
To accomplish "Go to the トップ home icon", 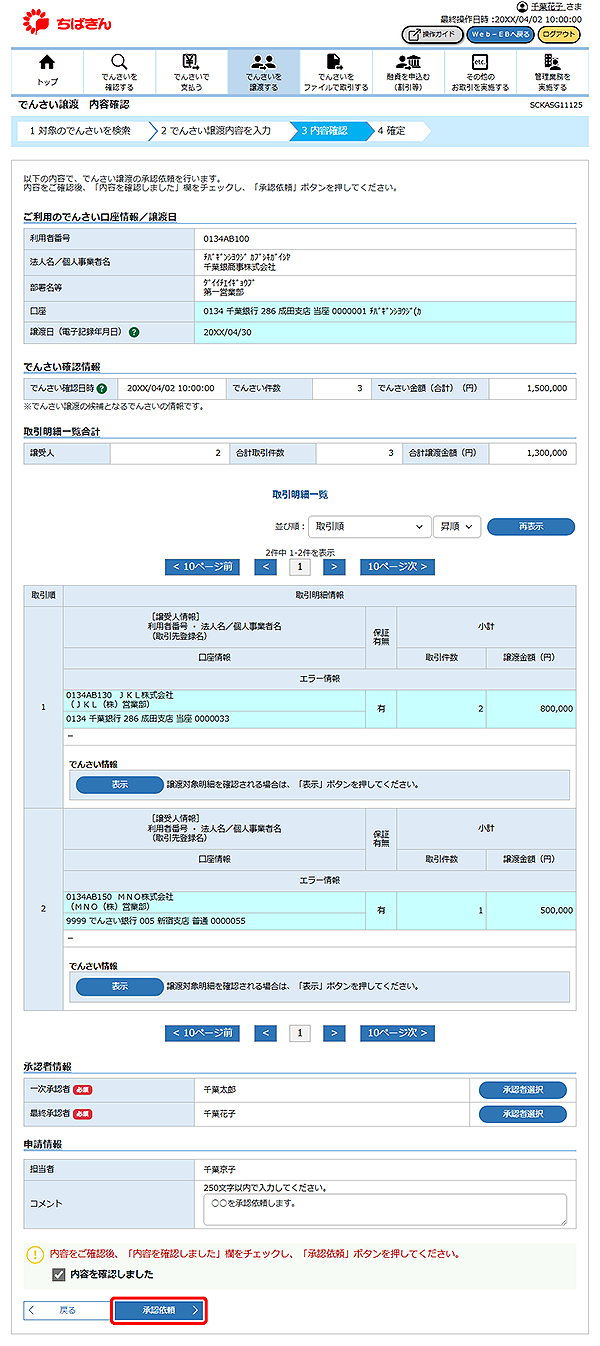I will click(47, 63).
